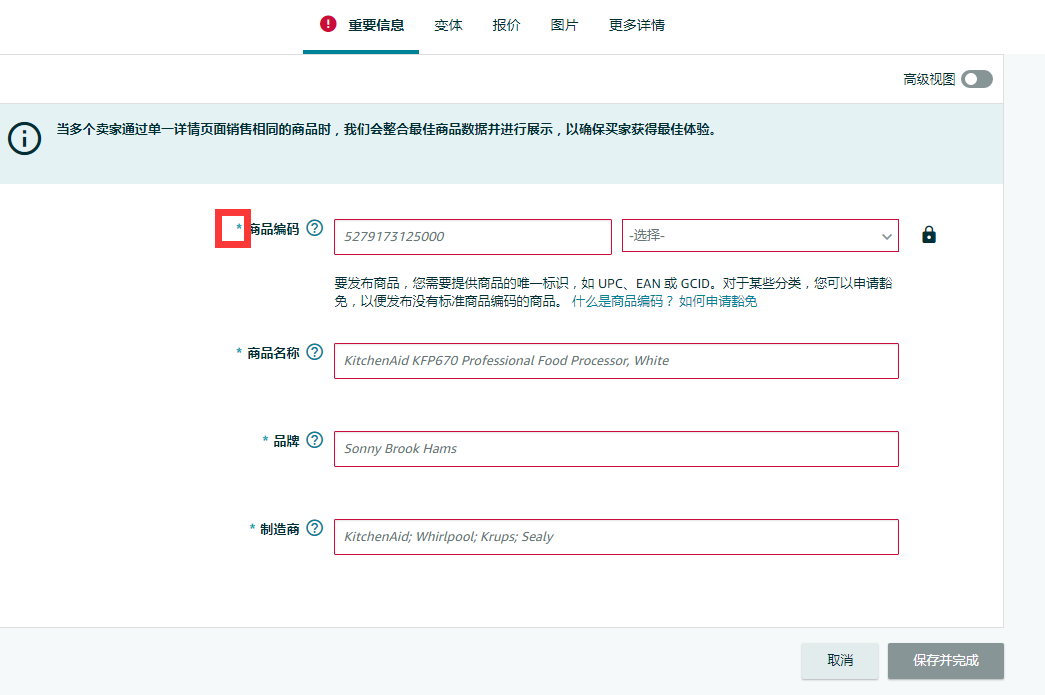Screen dimensions: 1045x695
Task: Click the 品牌 input showing Sonny Brook Hams
Action: (x=616, y=448)
